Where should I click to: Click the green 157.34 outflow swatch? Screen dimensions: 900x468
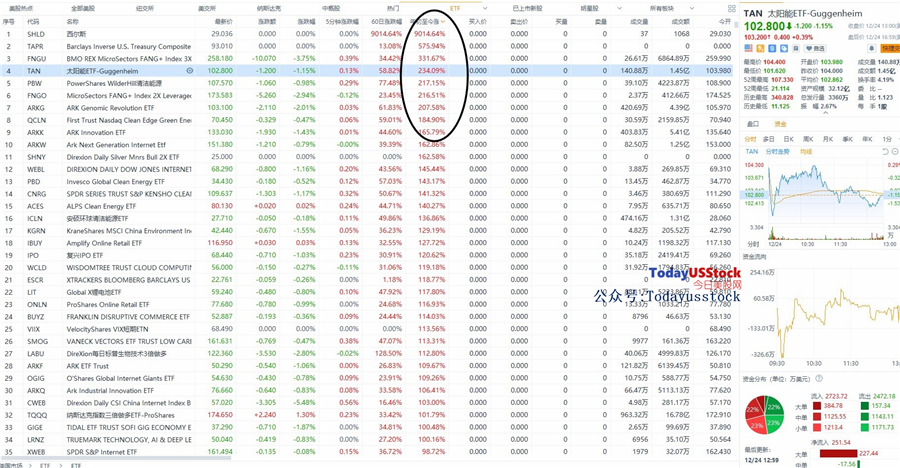(x=864, y=405)
